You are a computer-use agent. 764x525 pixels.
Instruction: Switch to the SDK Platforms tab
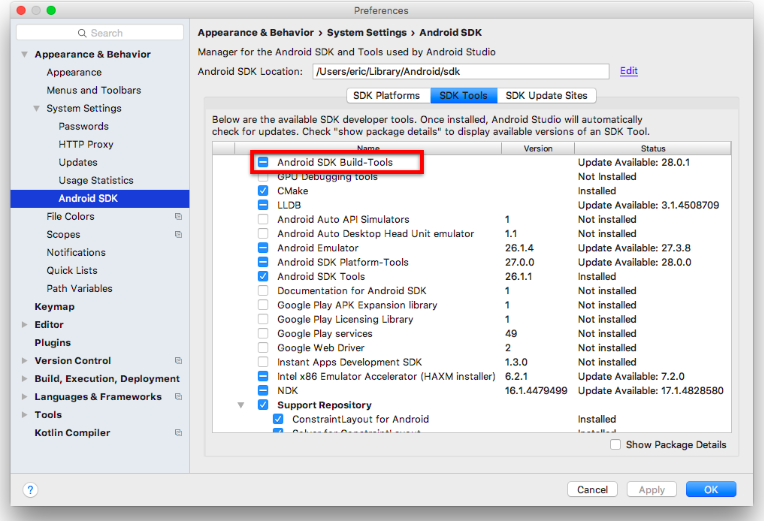pyautogui.click(x=387, y=96)
